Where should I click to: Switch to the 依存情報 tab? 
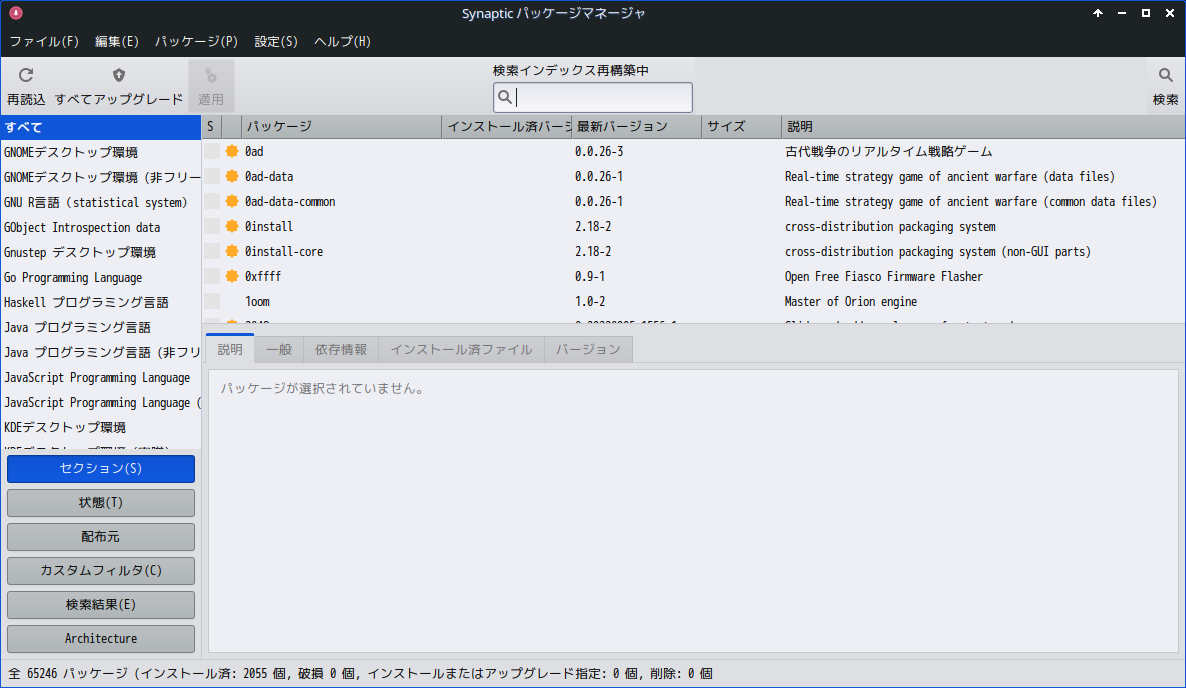tap(341, 349)
